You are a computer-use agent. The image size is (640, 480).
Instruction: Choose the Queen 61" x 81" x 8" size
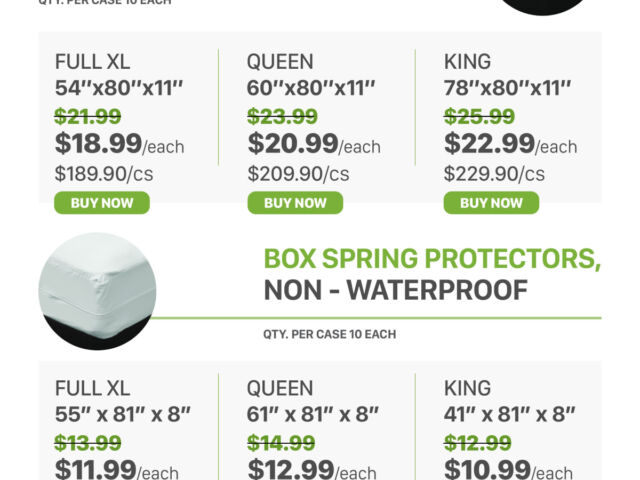tap(317, 413)
